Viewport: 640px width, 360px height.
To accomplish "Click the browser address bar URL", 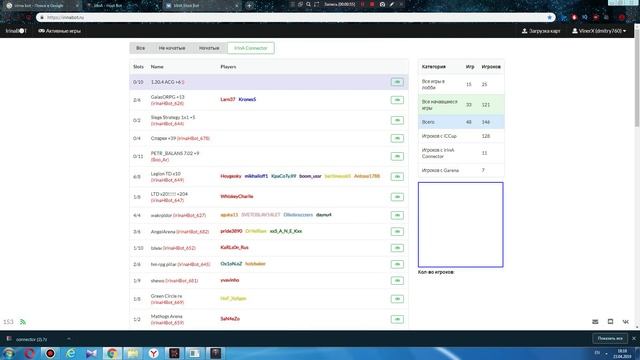I will [65, 18].
